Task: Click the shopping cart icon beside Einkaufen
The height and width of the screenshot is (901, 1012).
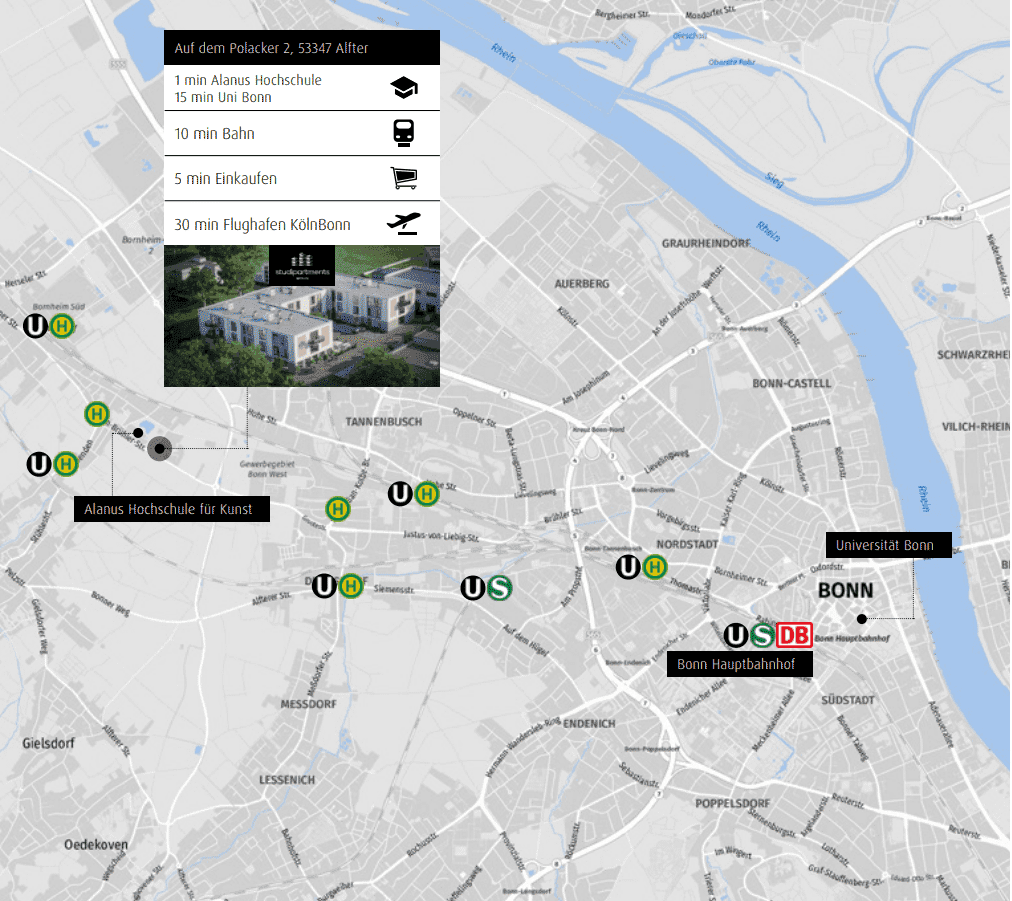Action: (404, 178)
